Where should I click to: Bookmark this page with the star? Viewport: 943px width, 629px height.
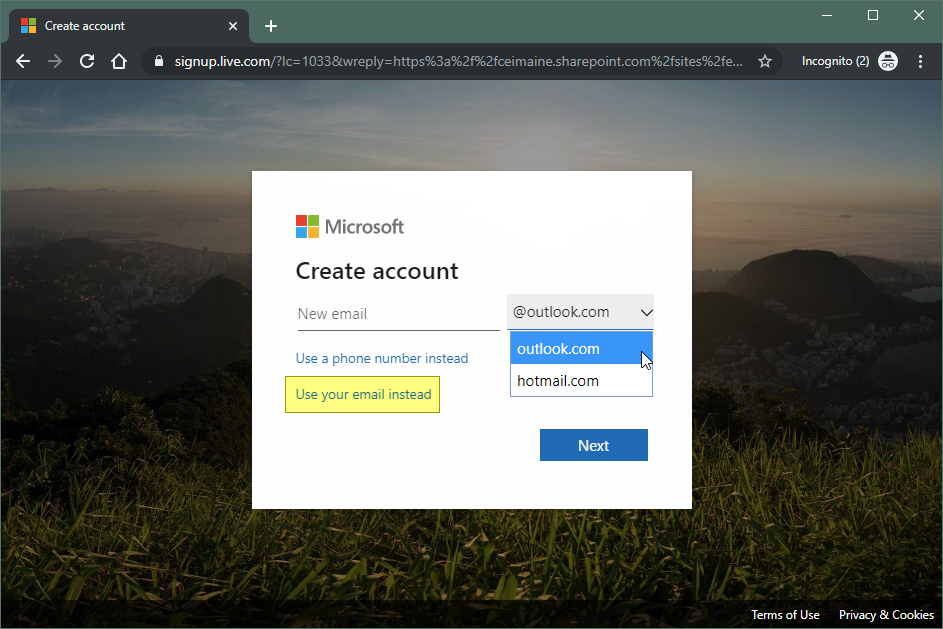pos(764,61)
